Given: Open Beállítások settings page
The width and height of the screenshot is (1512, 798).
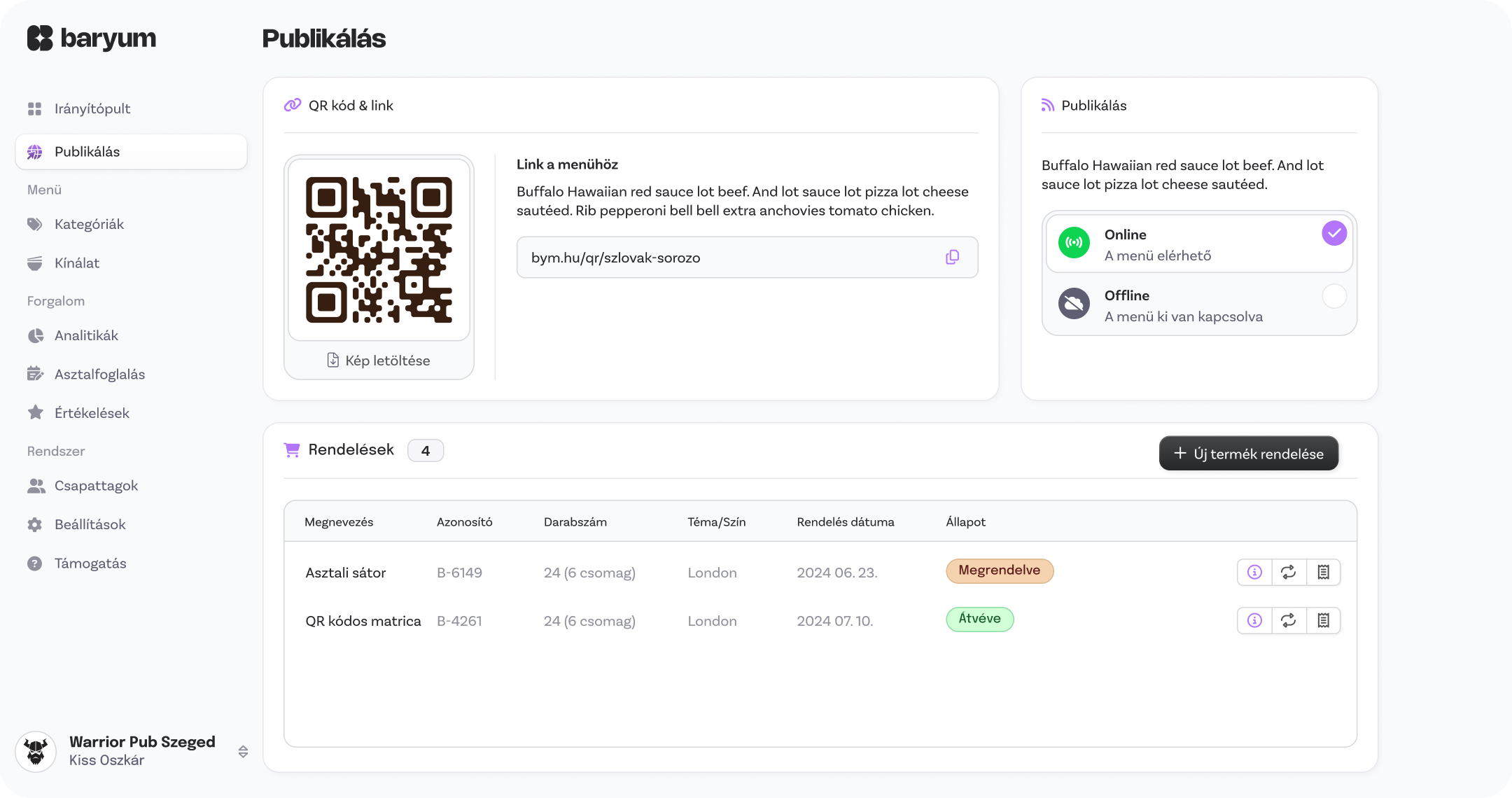Looking at the screenshot, I should click(x=90, y=524).
